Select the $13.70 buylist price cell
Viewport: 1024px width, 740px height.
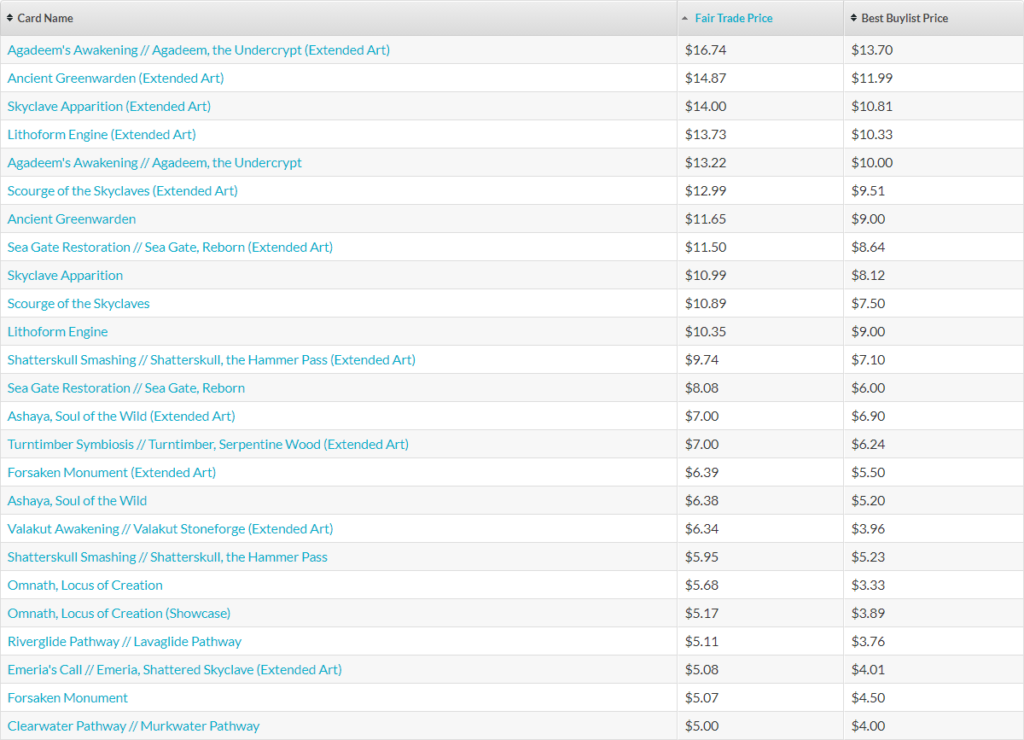pos(934,50)
